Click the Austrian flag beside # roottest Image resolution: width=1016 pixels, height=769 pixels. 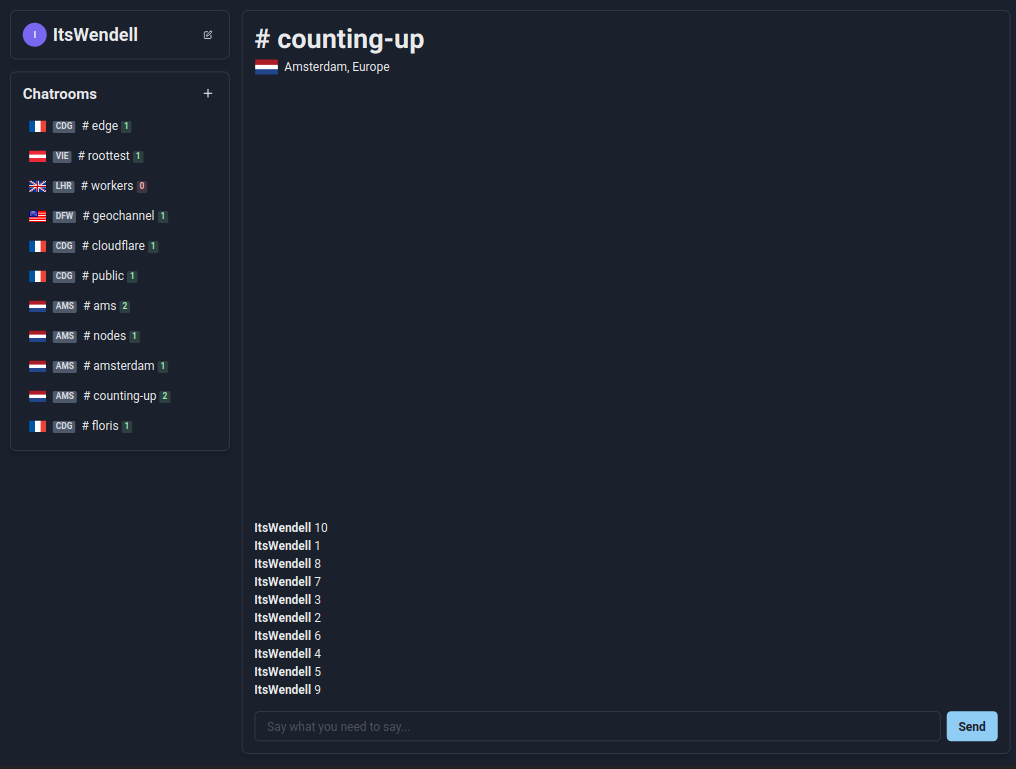coord(38,156)
